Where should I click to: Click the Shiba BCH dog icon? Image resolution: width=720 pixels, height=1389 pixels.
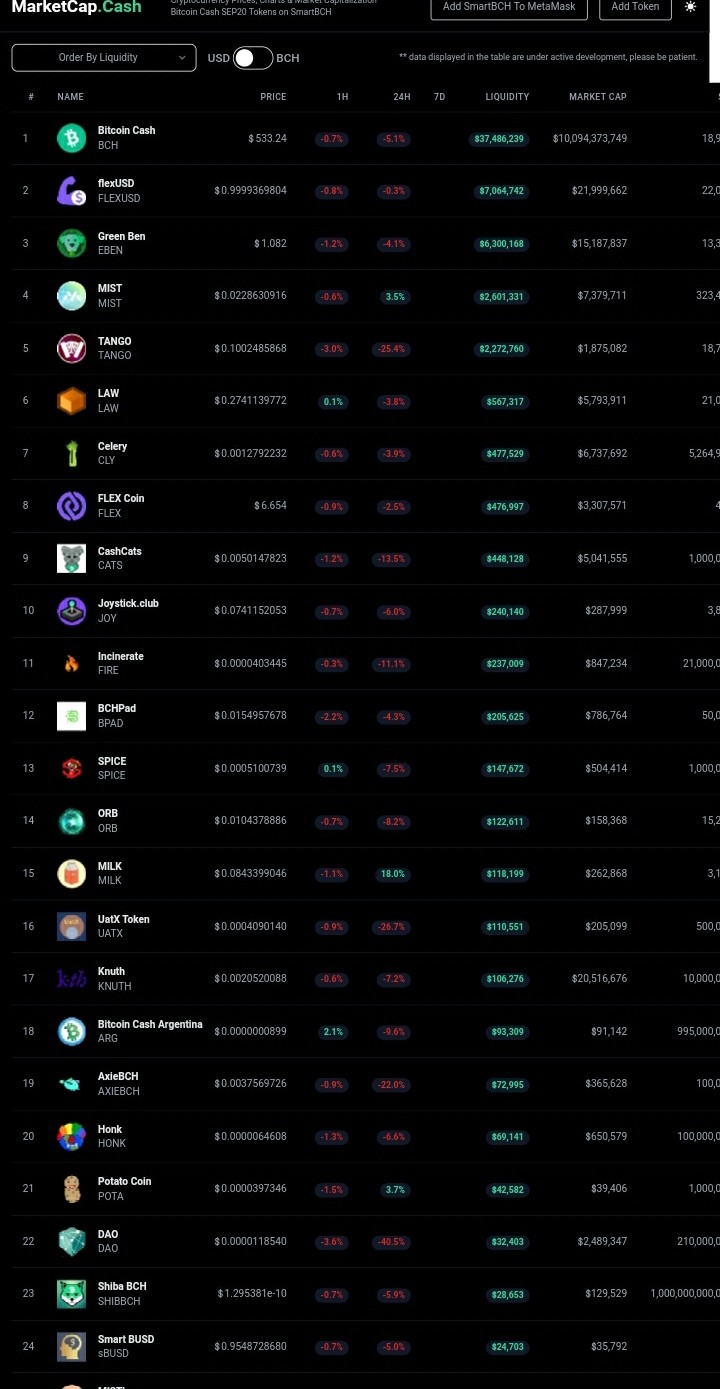(x=71, y=1293)
